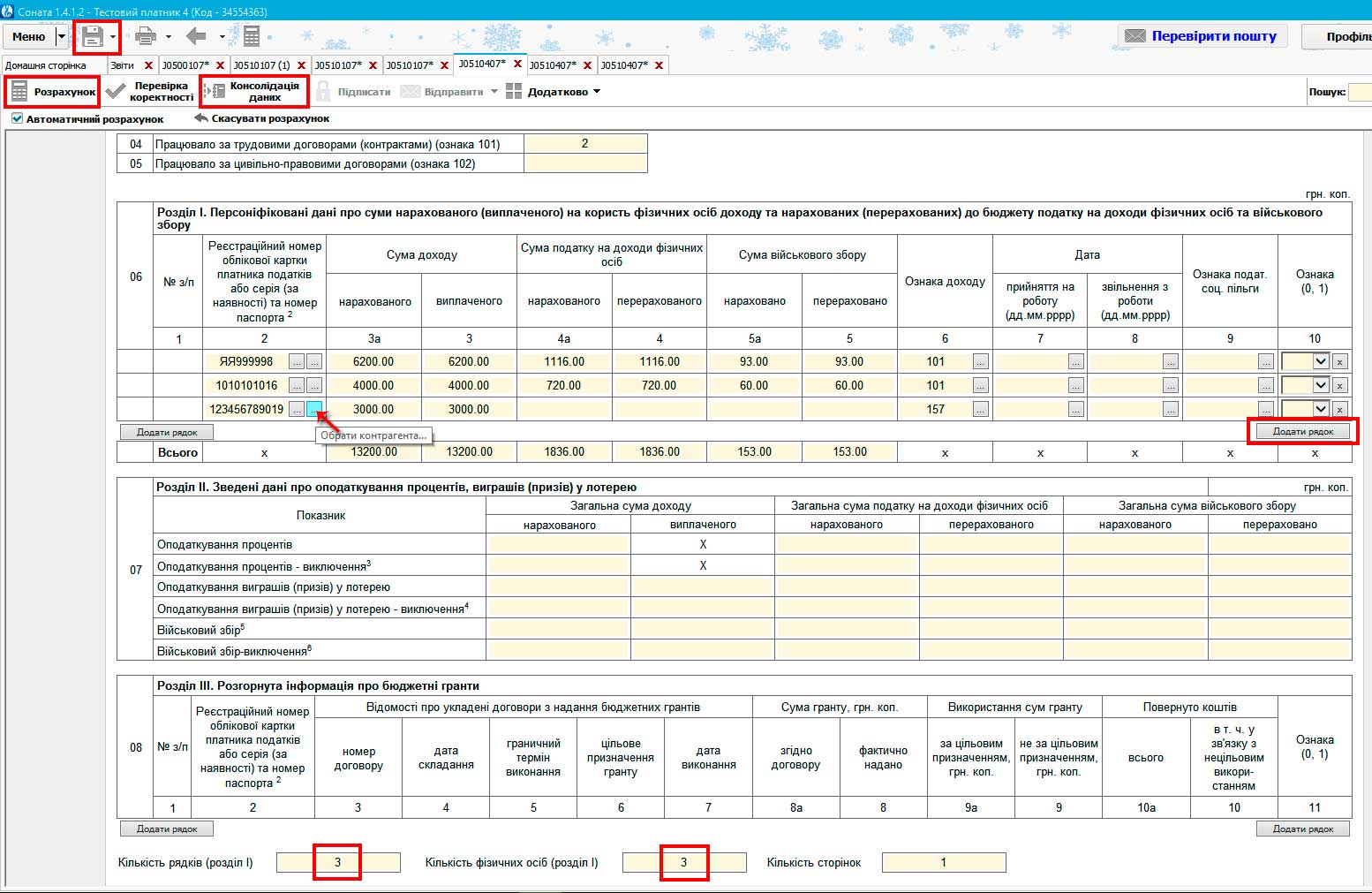Run Розрахунок calculation
The image size is (1372, 893).
click(53, 92)
